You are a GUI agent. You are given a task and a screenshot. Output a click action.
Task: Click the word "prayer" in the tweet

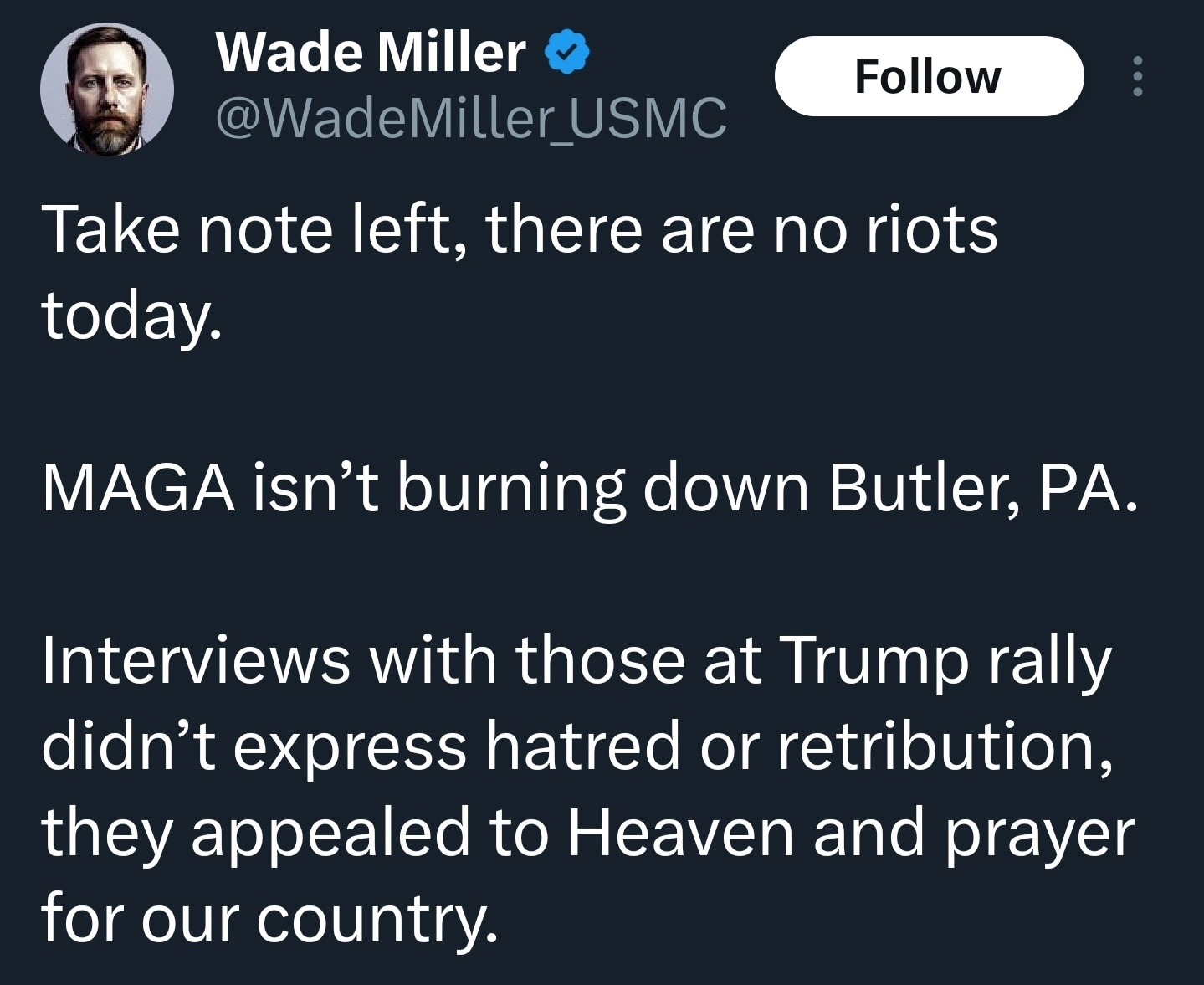click(x=1039, y=834)
